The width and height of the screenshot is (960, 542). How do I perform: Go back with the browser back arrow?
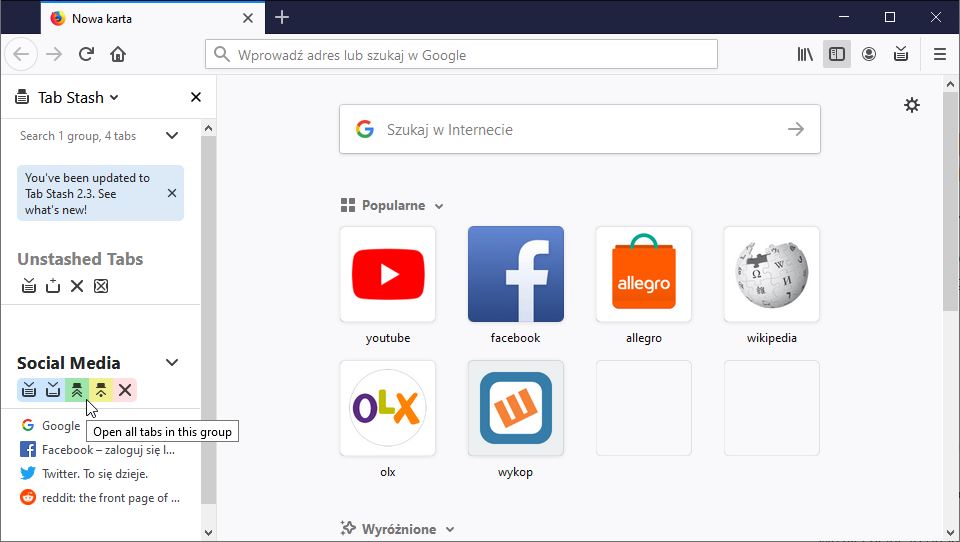21,55
